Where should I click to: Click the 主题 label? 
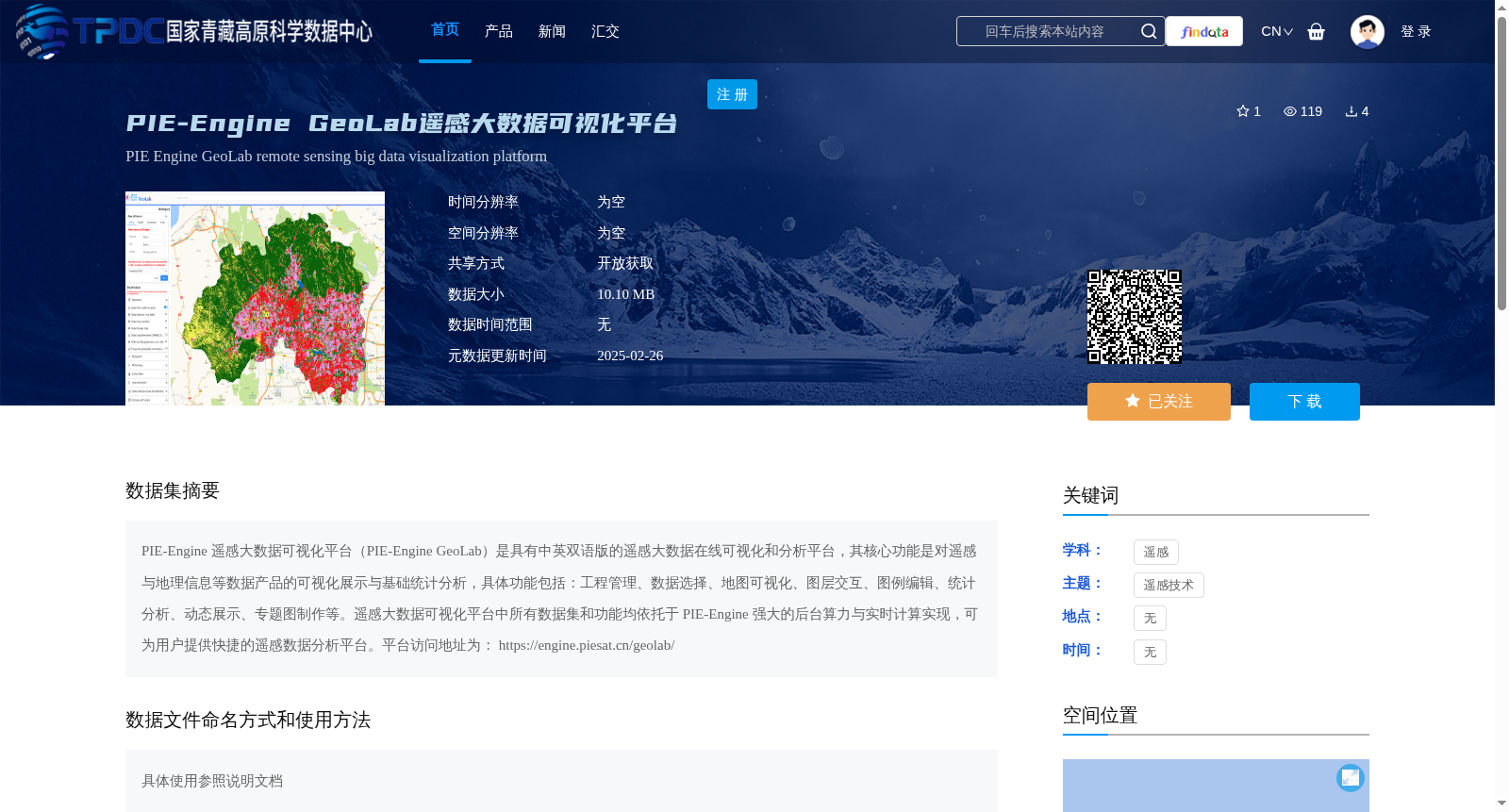1082,584
